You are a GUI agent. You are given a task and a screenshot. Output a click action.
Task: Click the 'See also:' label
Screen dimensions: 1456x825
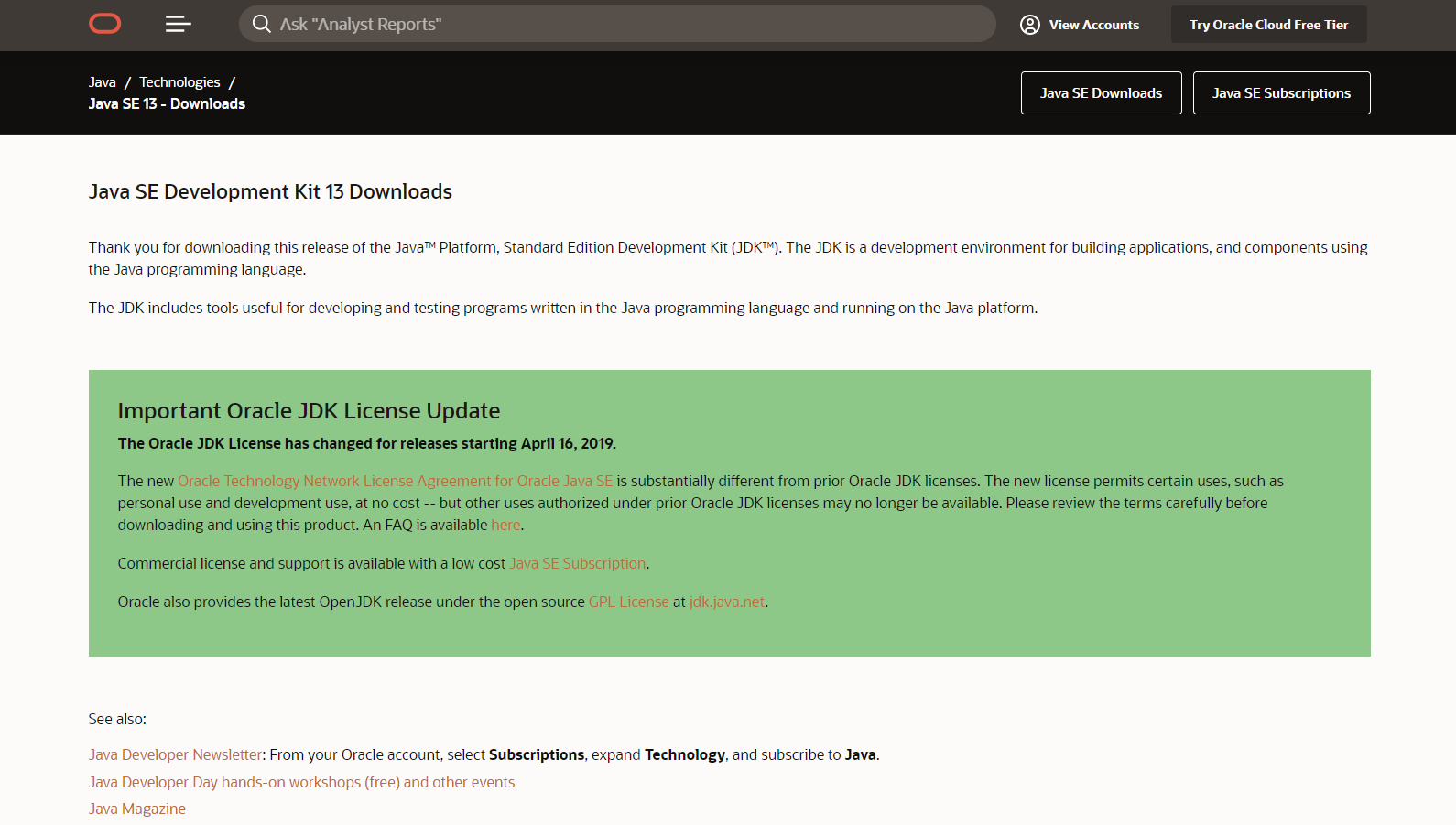tap(117, 719)
